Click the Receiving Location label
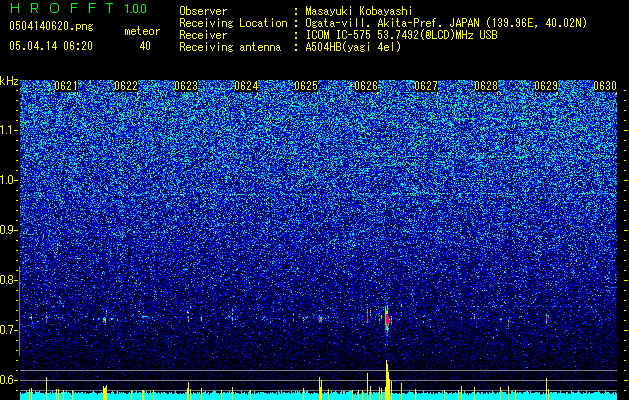 click(x=233, y=23)
